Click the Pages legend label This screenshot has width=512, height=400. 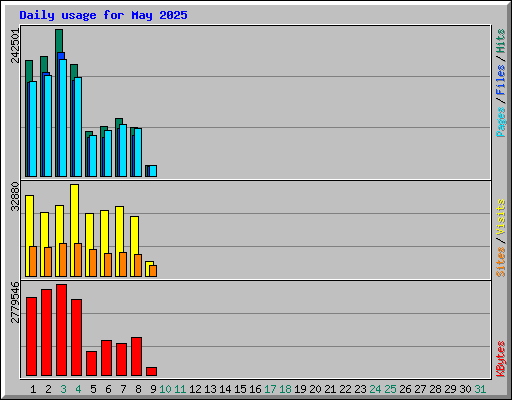click(x=500, y=122)
